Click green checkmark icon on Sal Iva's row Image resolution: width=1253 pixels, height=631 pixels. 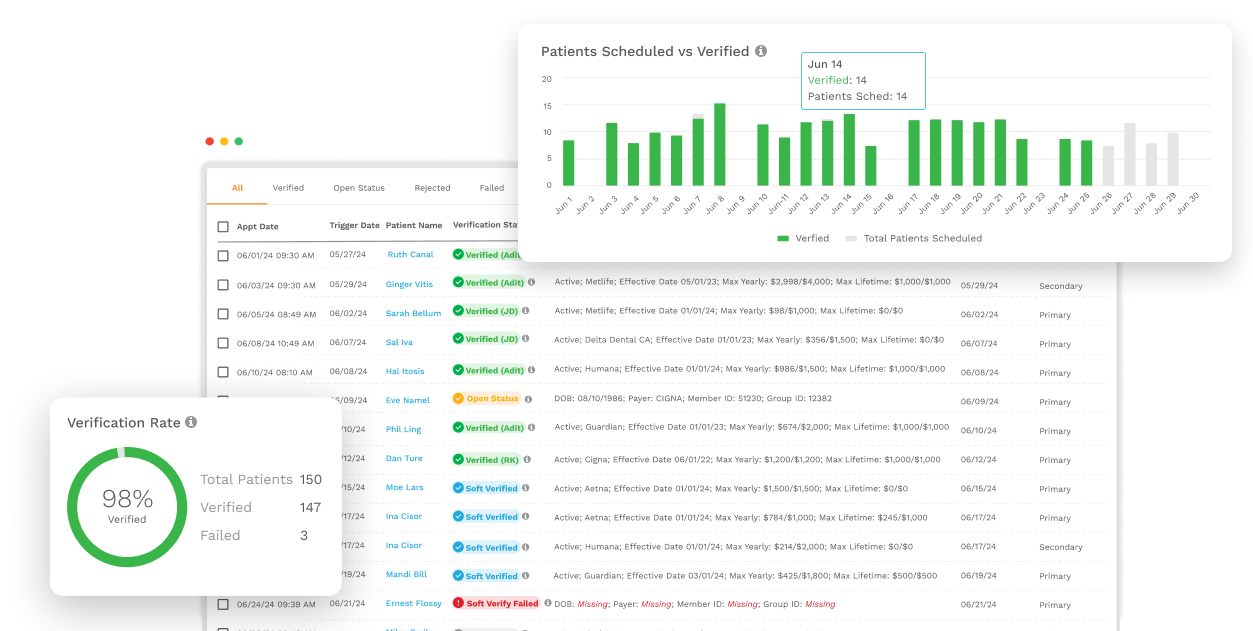coord(459,340)
